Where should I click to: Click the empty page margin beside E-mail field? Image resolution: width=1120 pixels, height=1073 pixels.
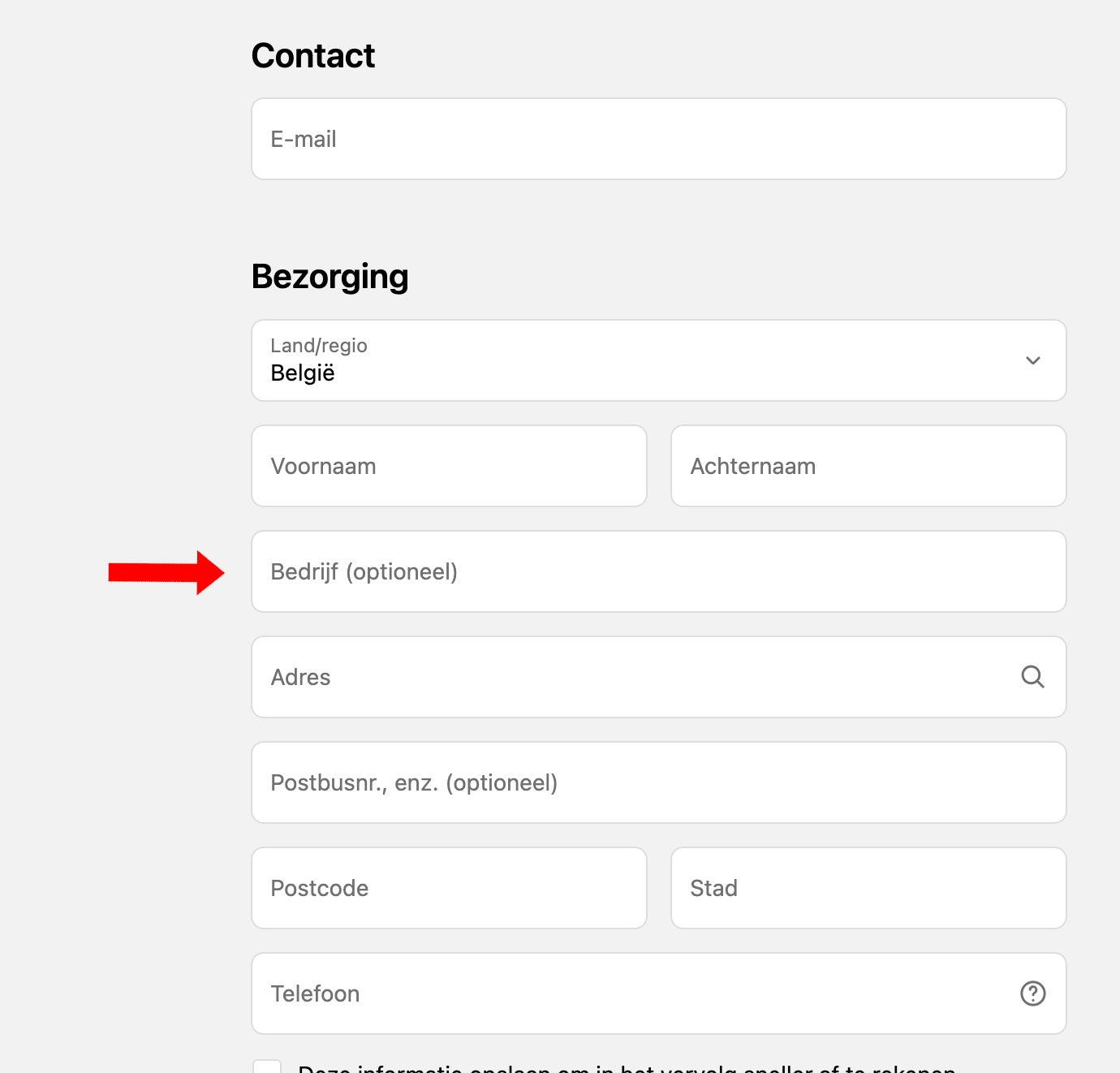tap(122, 139)
